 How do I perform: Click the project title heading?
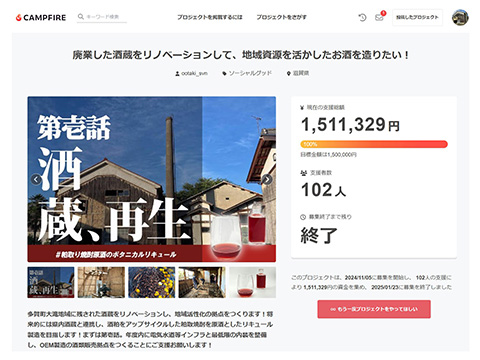pyautogui.click(x=240, y=55)
